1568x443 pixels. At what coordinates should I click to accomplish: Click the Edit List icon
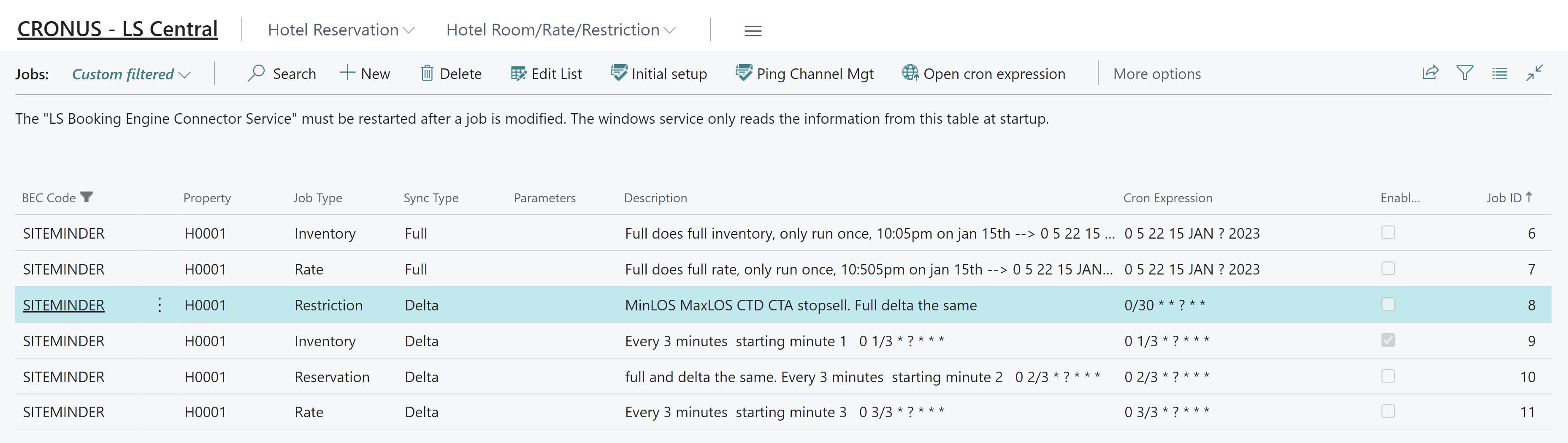[519, 73]
